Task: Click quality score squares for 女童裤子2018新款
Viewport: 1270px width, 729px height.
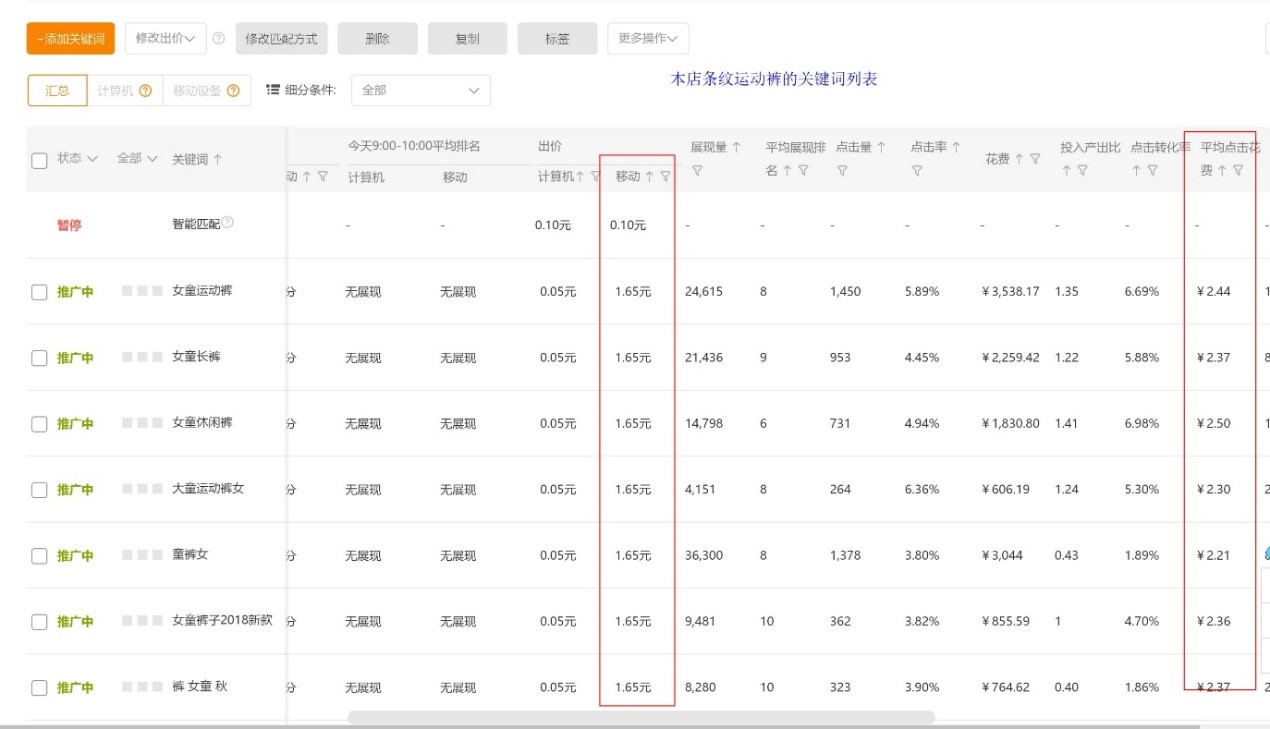Action: pyautogui.click(x=142, y=621)
